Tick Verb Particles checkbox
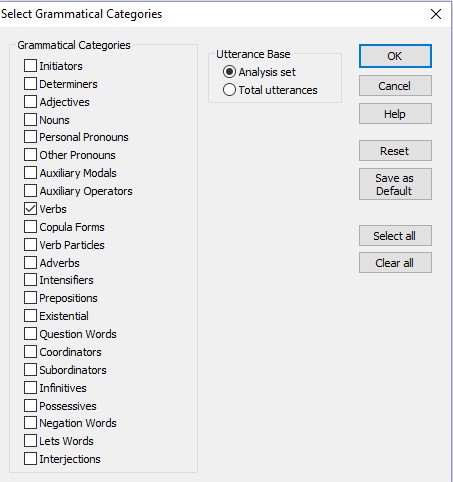 [x=30, y=245]
